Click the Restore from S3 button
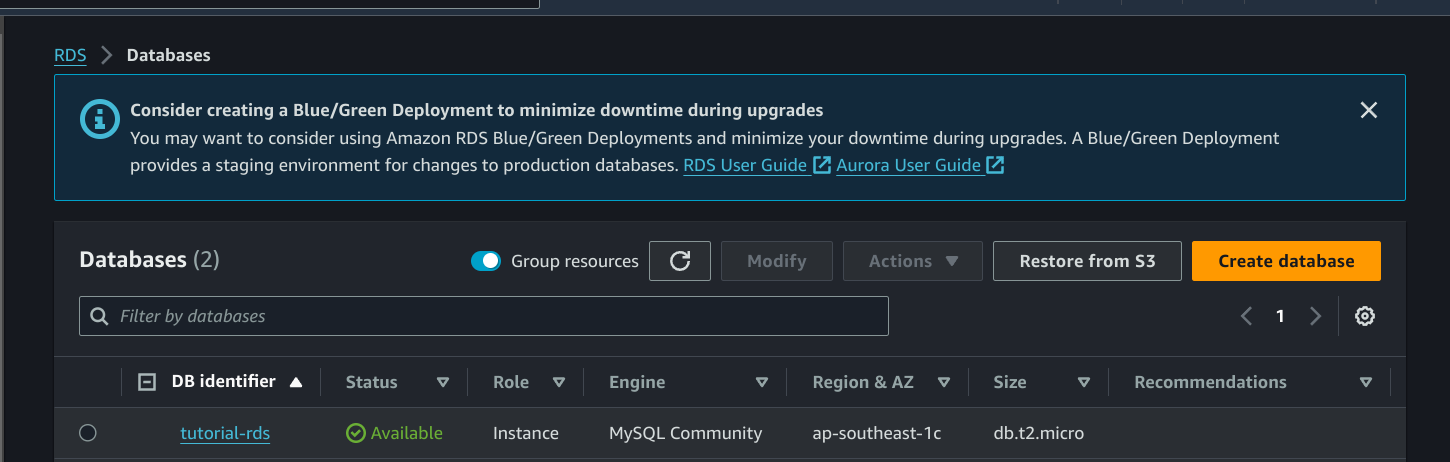The width and height of the screenshot is (1450, 462). (1087, 261)
